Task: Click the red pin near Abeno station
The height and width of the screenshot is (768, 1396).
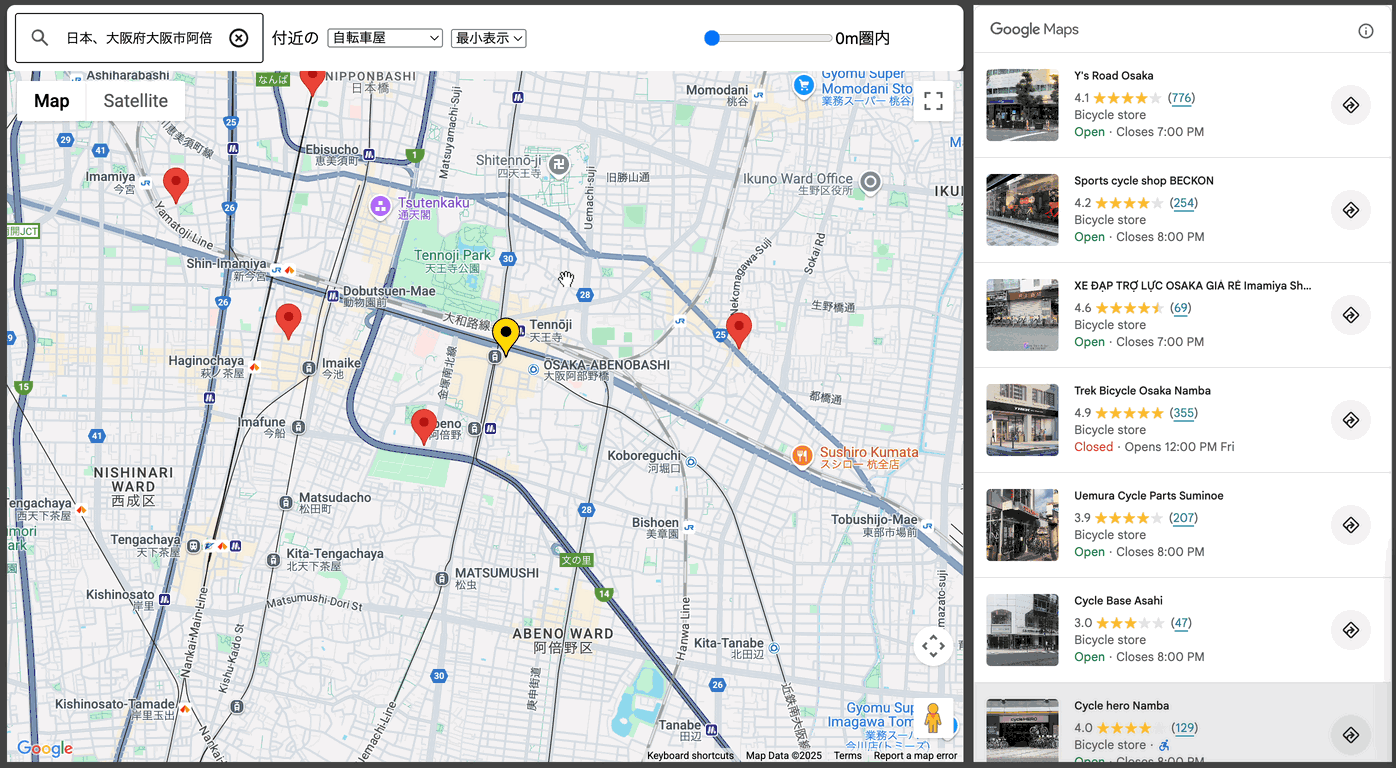Action: click(x=424, y=426)
